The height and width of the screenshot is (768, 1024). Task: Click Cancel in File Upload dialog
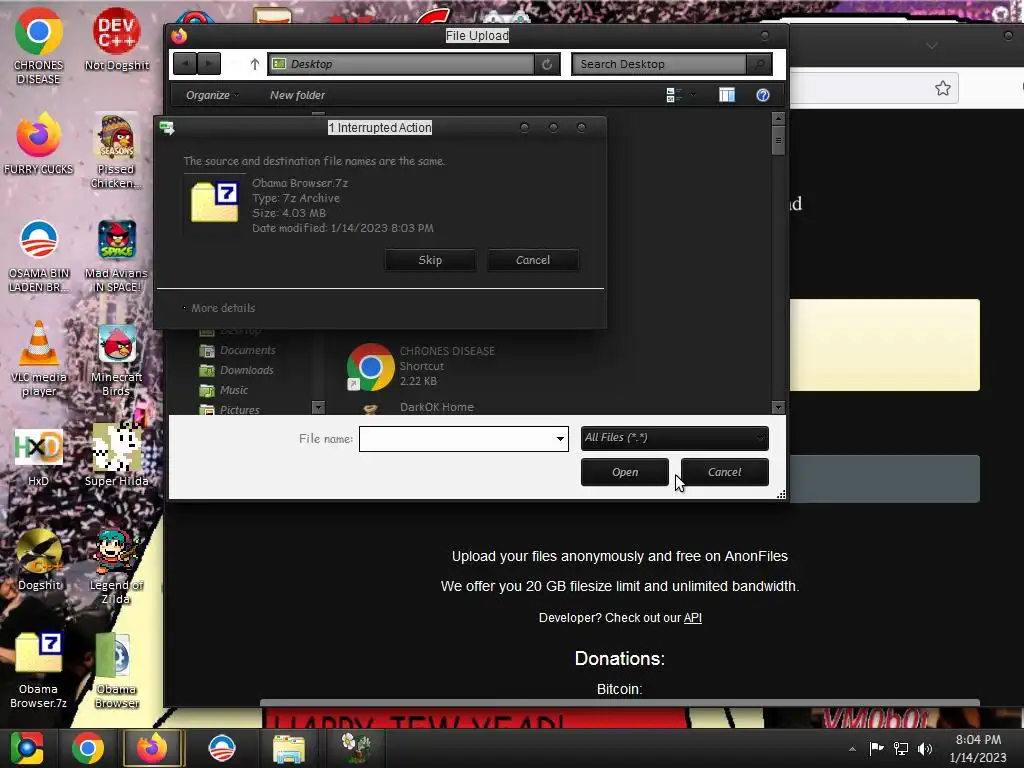click(x=725, y=472)
